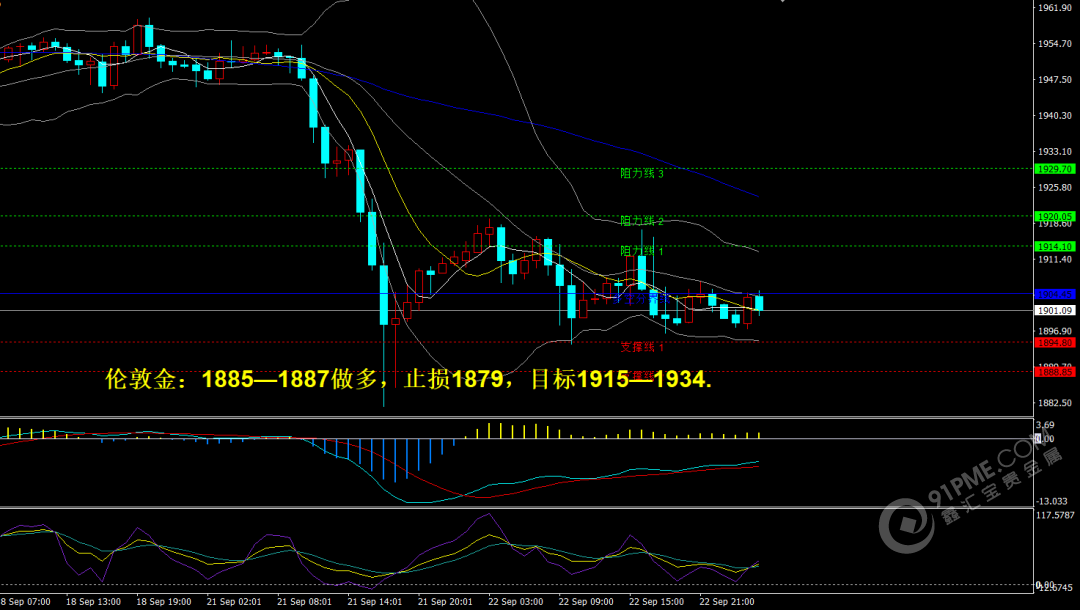The image size is (1080, 610).
Task: Click the 18 Sep 13:00 time axis label
Action: click(93, 602)
